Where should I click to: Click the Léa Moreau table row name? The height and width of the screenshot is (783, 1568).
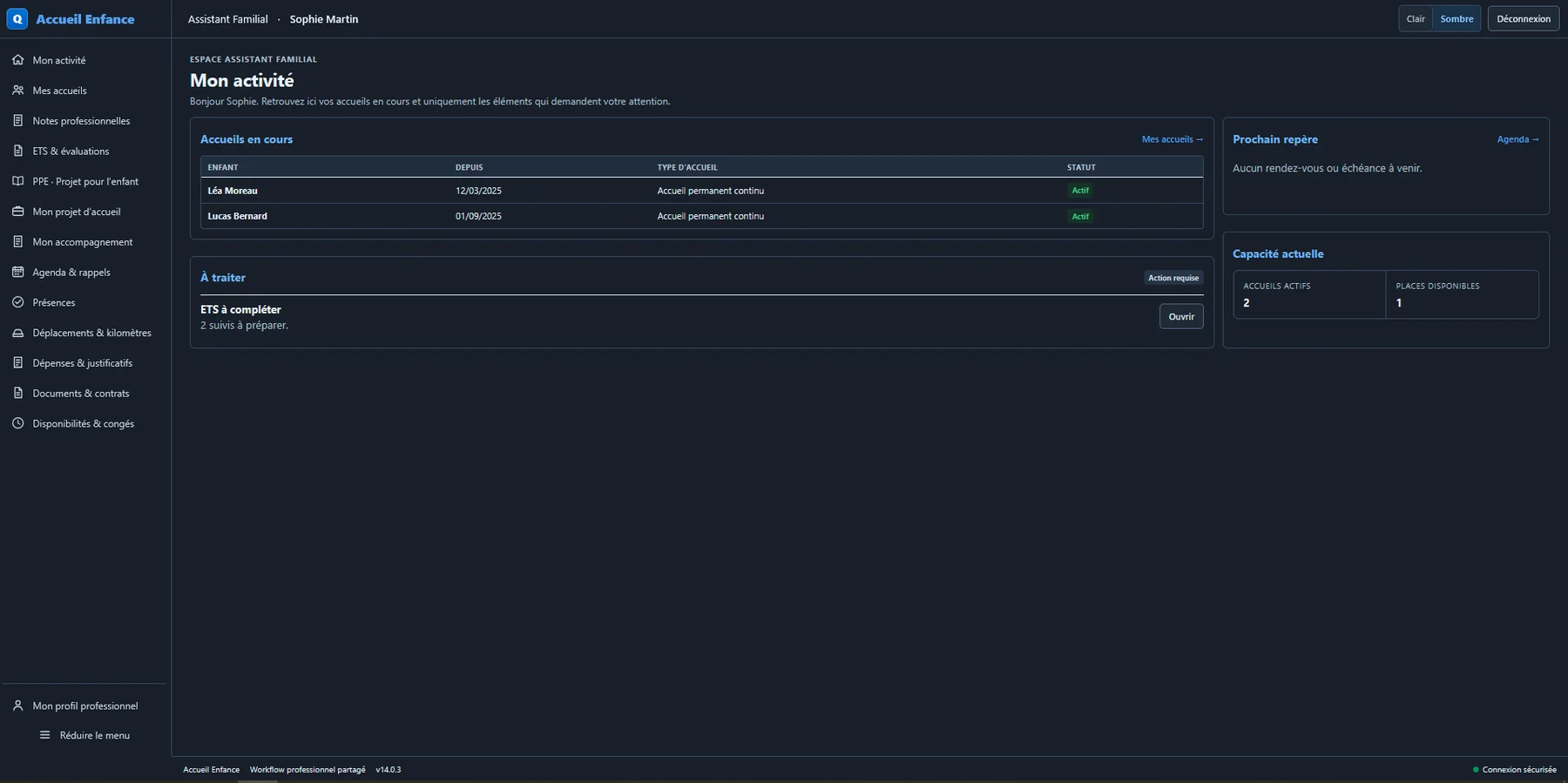coord(233,191)
